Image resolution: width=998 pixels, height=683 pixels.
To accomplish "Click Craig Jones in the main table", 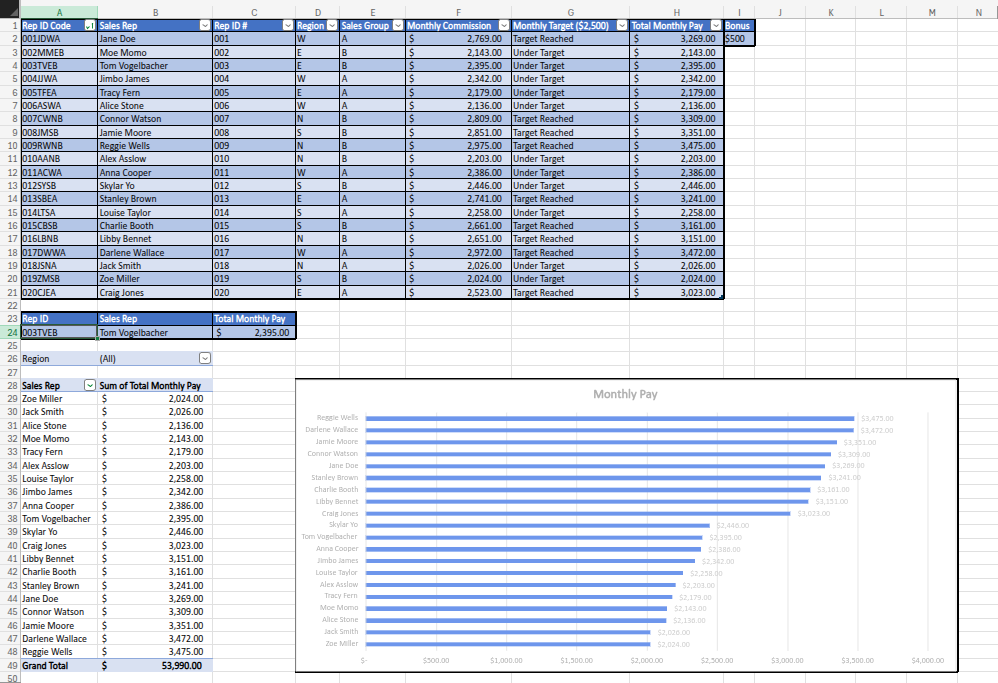I will pyautogui.click(x=155, y=293).
